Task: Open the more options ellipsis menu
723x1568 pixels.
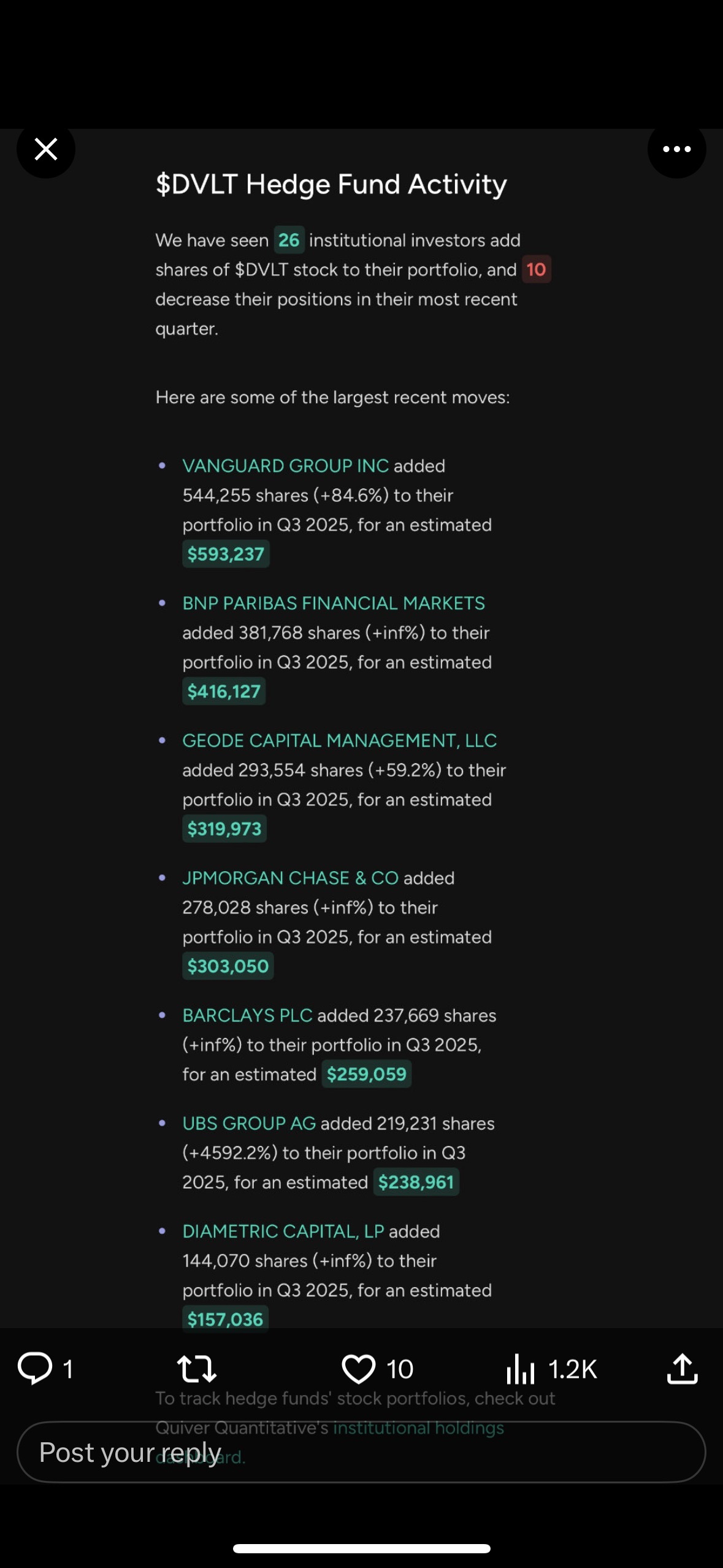Action: point(676,149)
